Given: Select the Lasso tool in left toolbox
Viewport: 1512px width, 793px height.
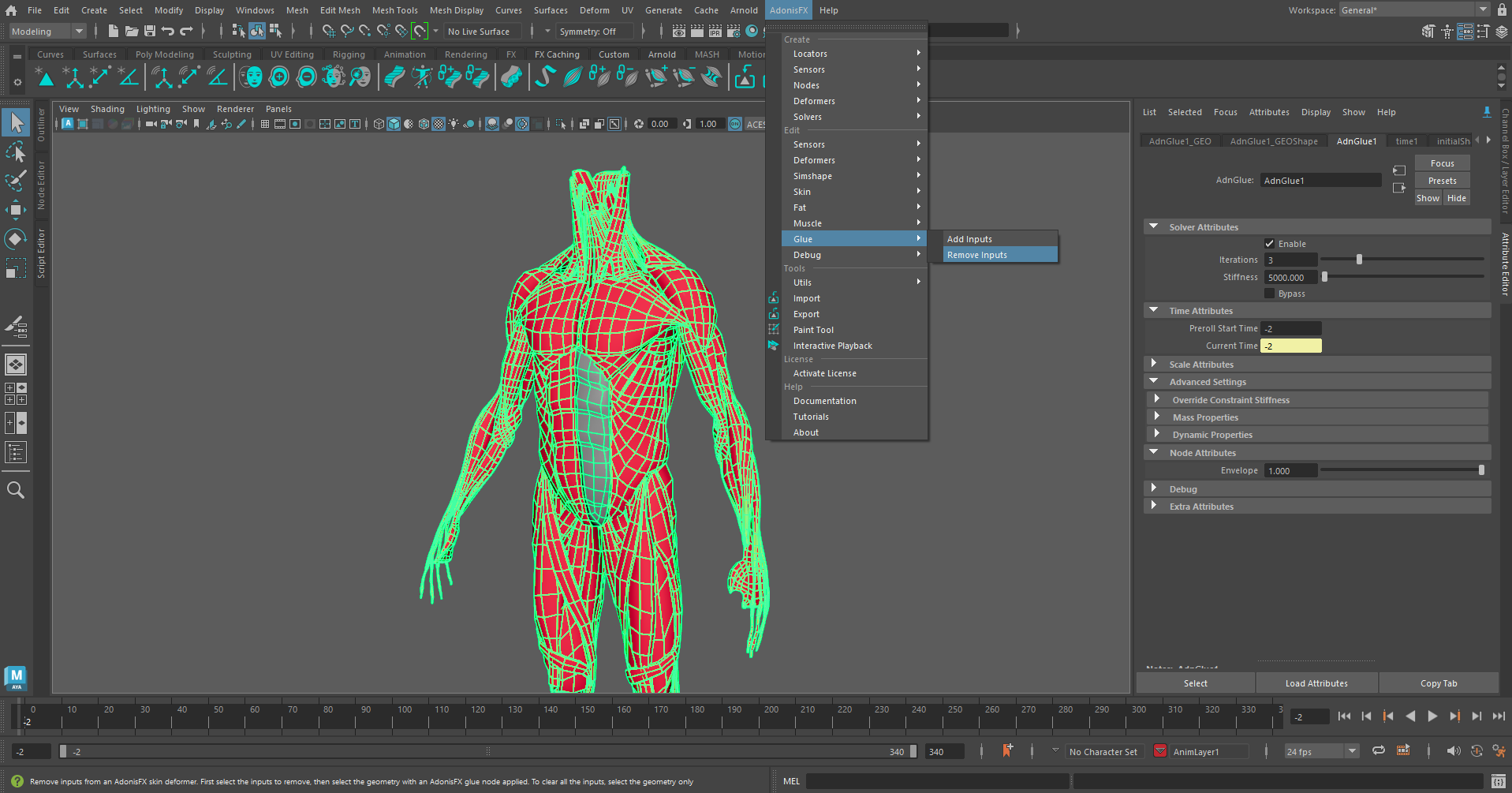Looking at the screenshot, I should pyautogui.click(x=16, y=151).
